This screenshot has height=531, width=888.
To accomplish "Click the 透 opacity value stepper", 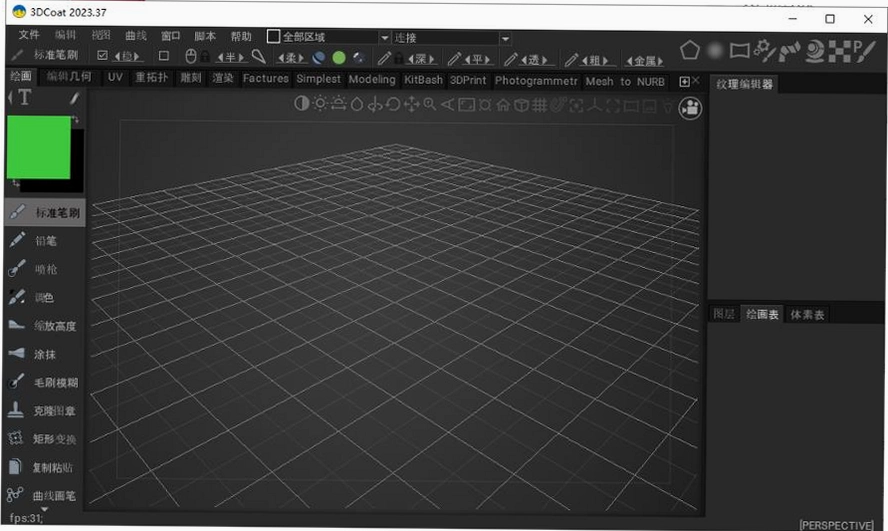I will (534, 60).
